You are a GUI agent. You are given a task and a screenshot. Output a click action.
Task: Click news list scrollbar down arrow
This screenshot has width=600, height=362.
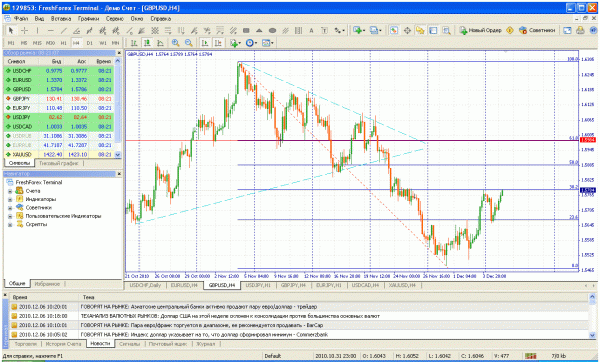[x=592, y=334]
